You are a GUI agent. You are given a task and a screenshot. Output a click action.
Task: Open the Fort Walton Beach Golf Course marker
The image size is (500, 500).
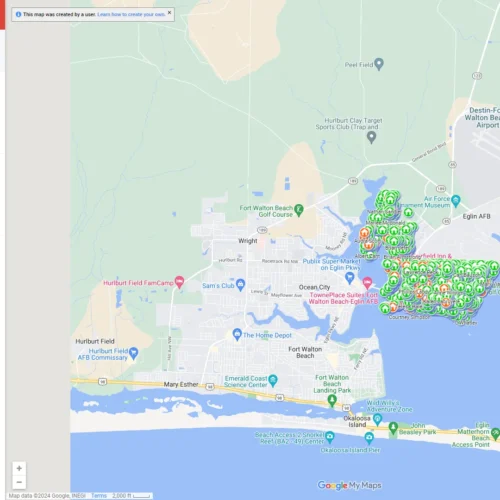(x=299, y=210)
